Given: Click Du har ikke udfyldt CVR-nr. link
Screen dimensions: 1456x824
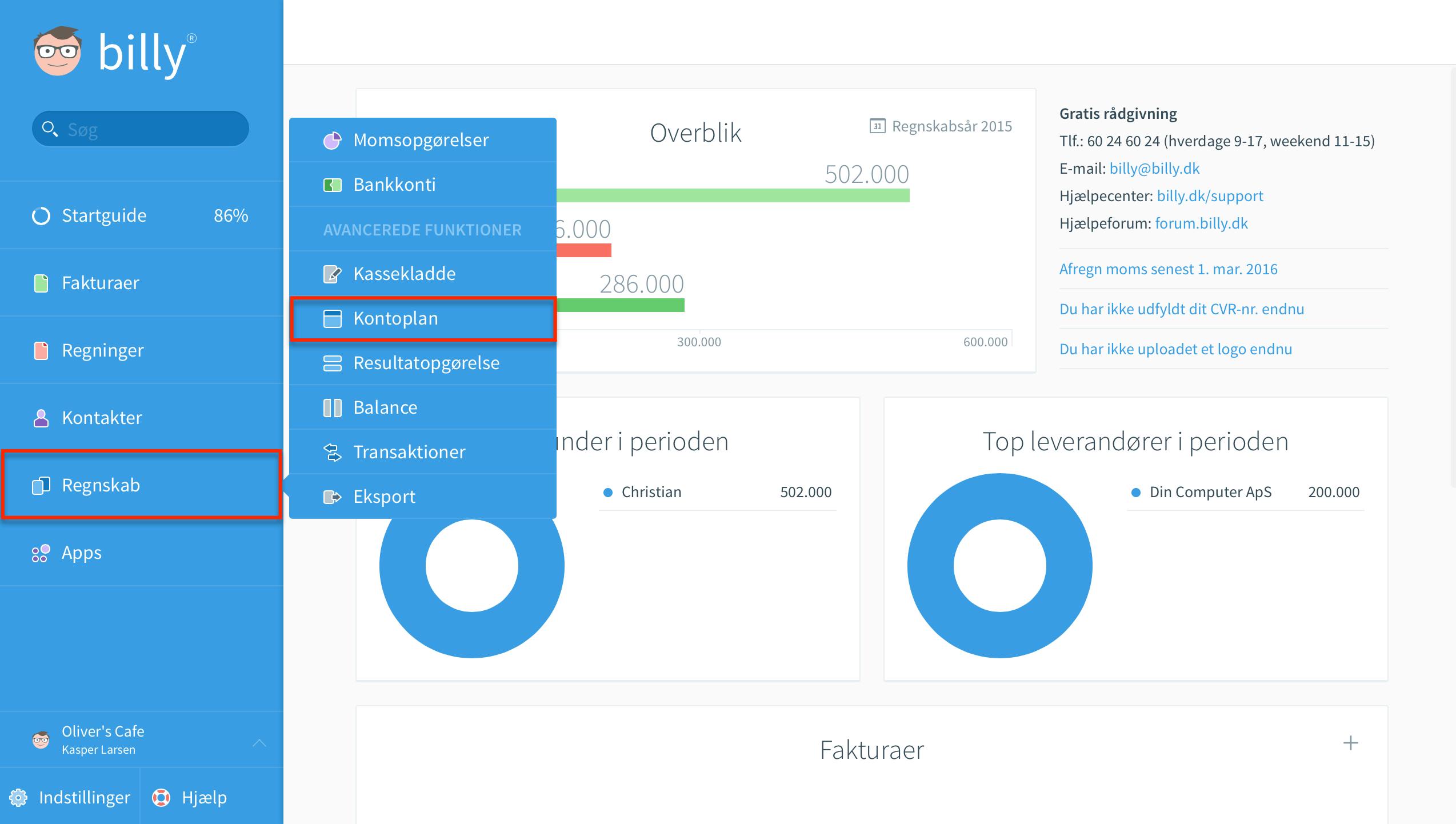Looking at the screenshot, I should coord(1182,309).
